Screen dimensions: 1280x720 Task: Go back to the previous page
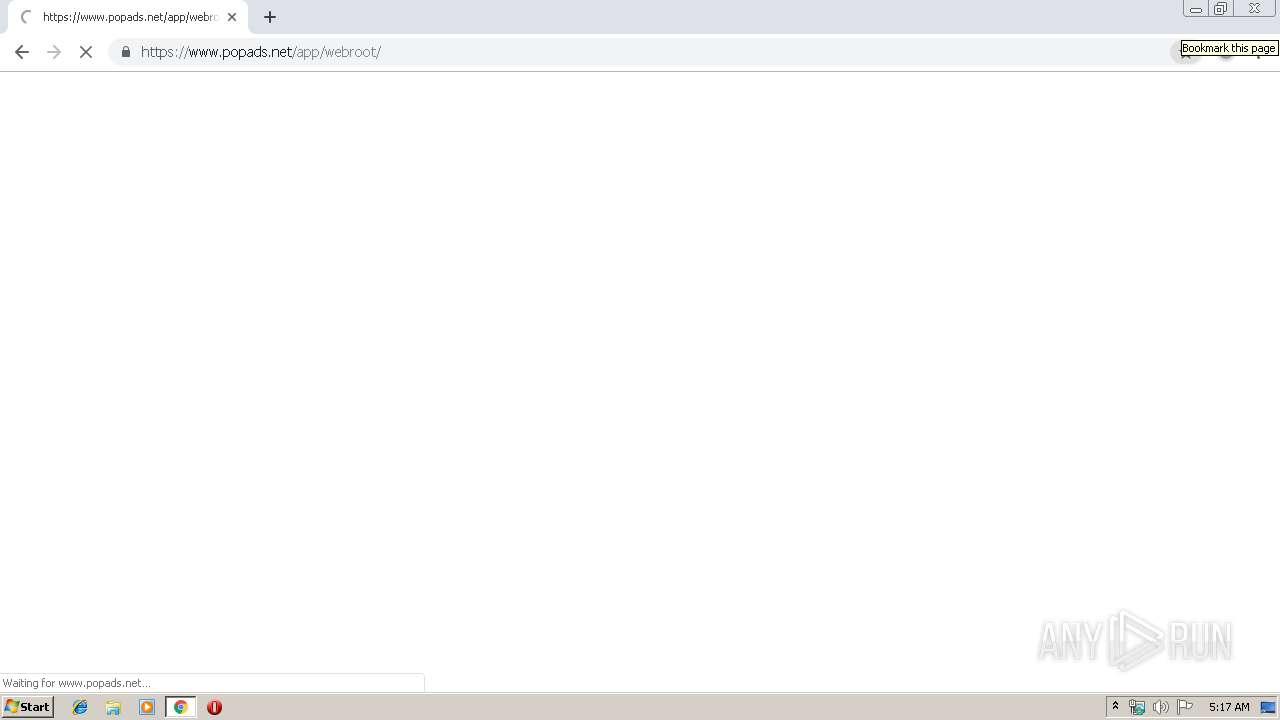[22, 52]
